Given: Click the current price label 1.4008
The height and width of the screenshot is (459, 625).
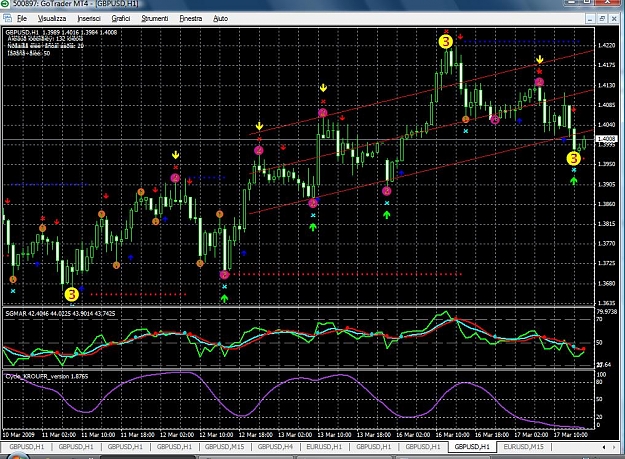Looking at the screenshot, I should point(606,139).
